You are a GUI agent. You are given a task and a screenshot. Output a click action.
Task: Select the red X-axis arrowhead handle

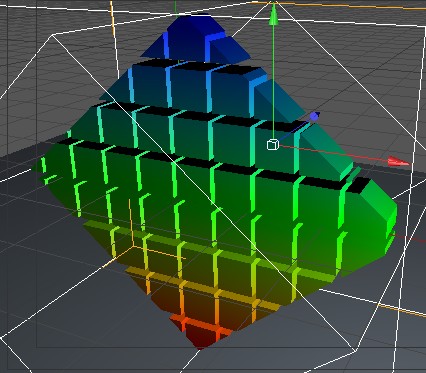(398, 161)
